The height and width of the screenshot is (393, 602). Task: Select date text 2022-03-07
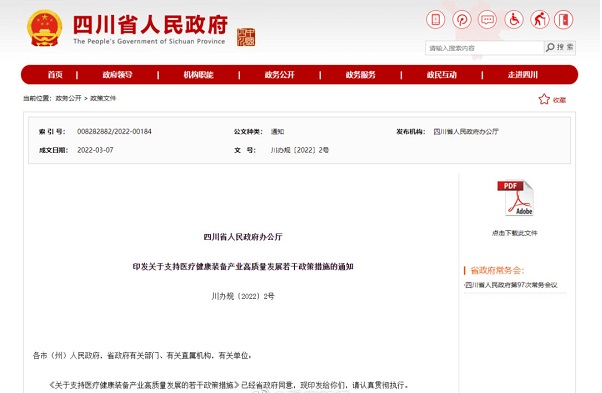tap(95, 150)
